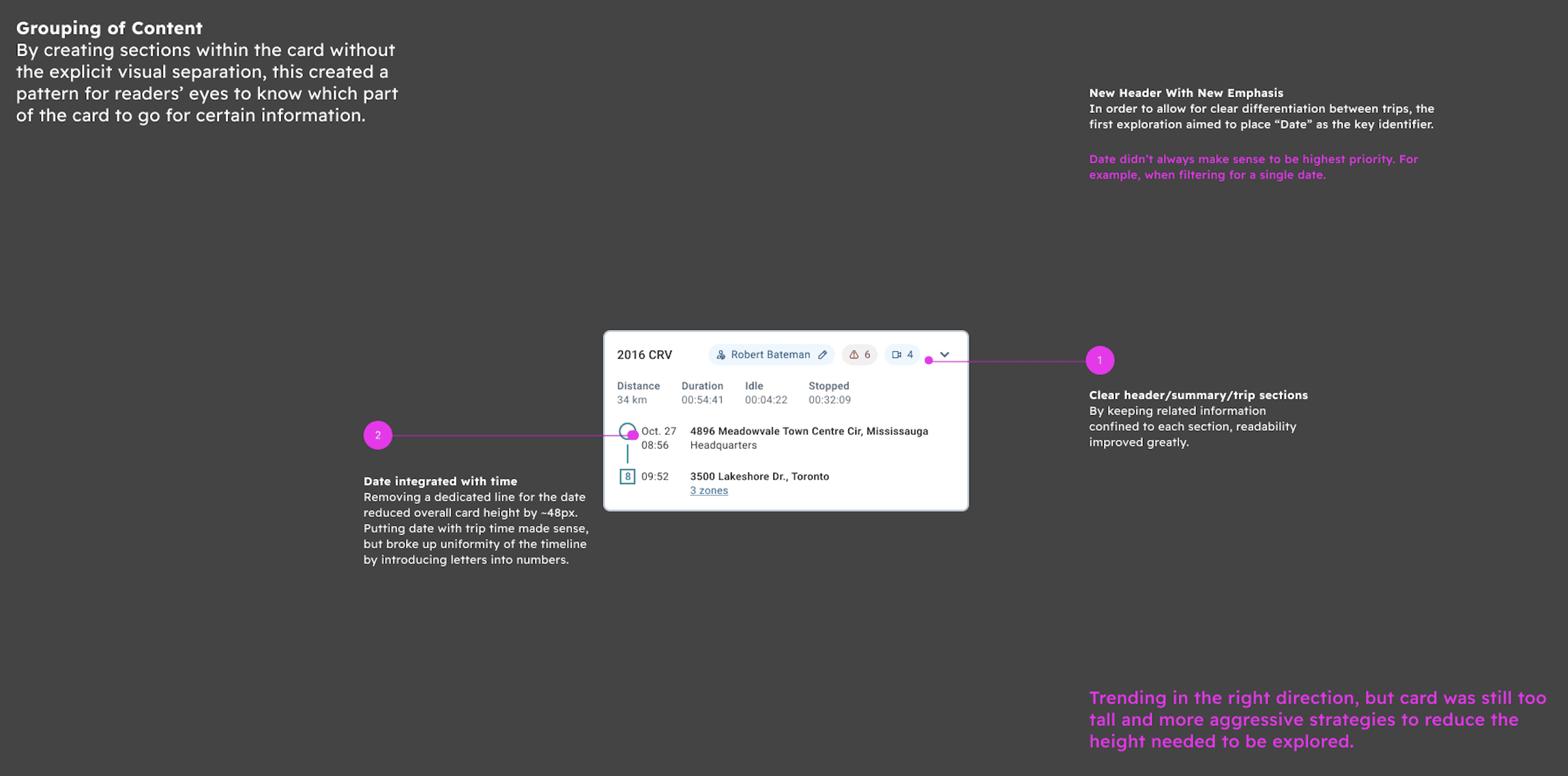This screenshot has width=1568, height=776.
Task: Click the Headquarters zone label
Action: coord(723,445)
